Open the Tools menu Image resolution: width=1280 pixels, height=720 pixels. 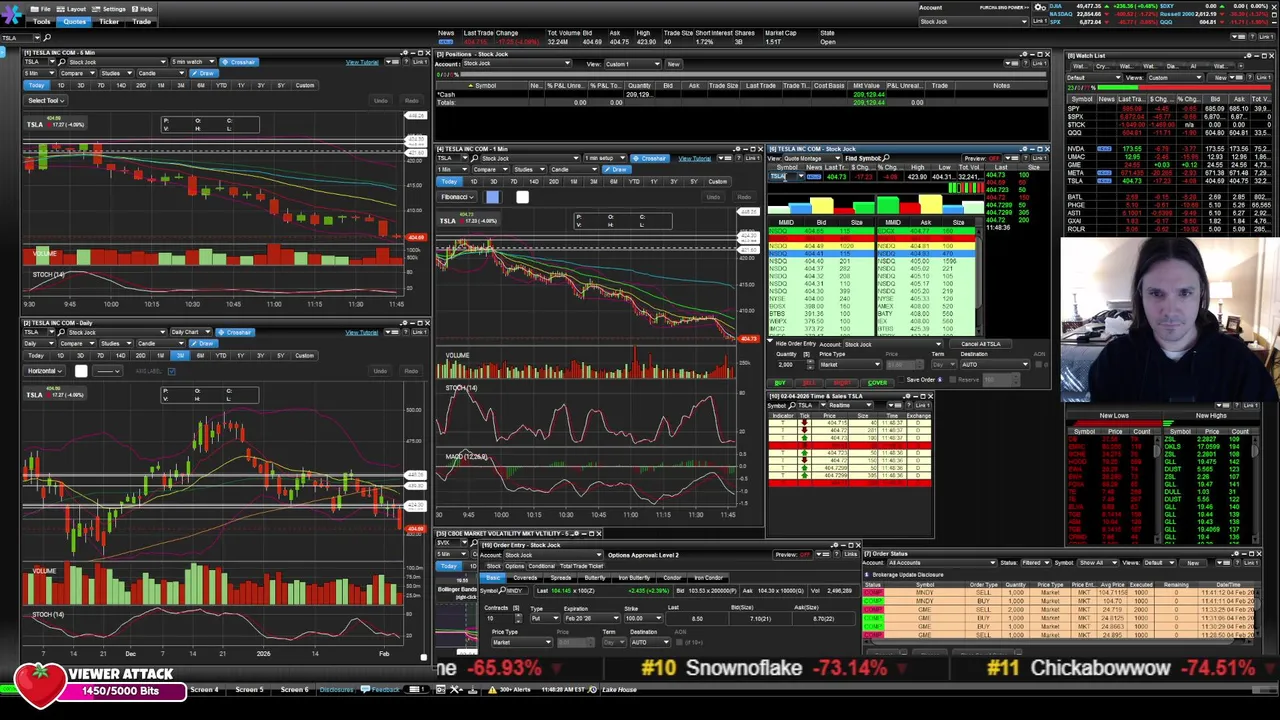[42, 21]
